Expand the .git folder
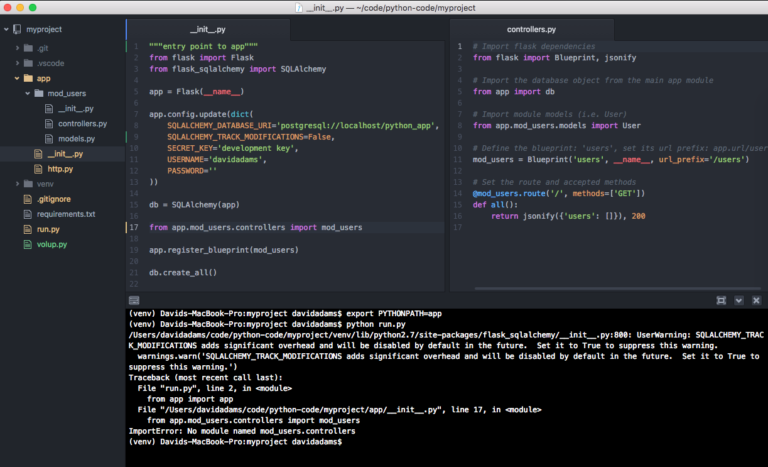This screenshot has width=768, height=467. (x=16, y=47)
